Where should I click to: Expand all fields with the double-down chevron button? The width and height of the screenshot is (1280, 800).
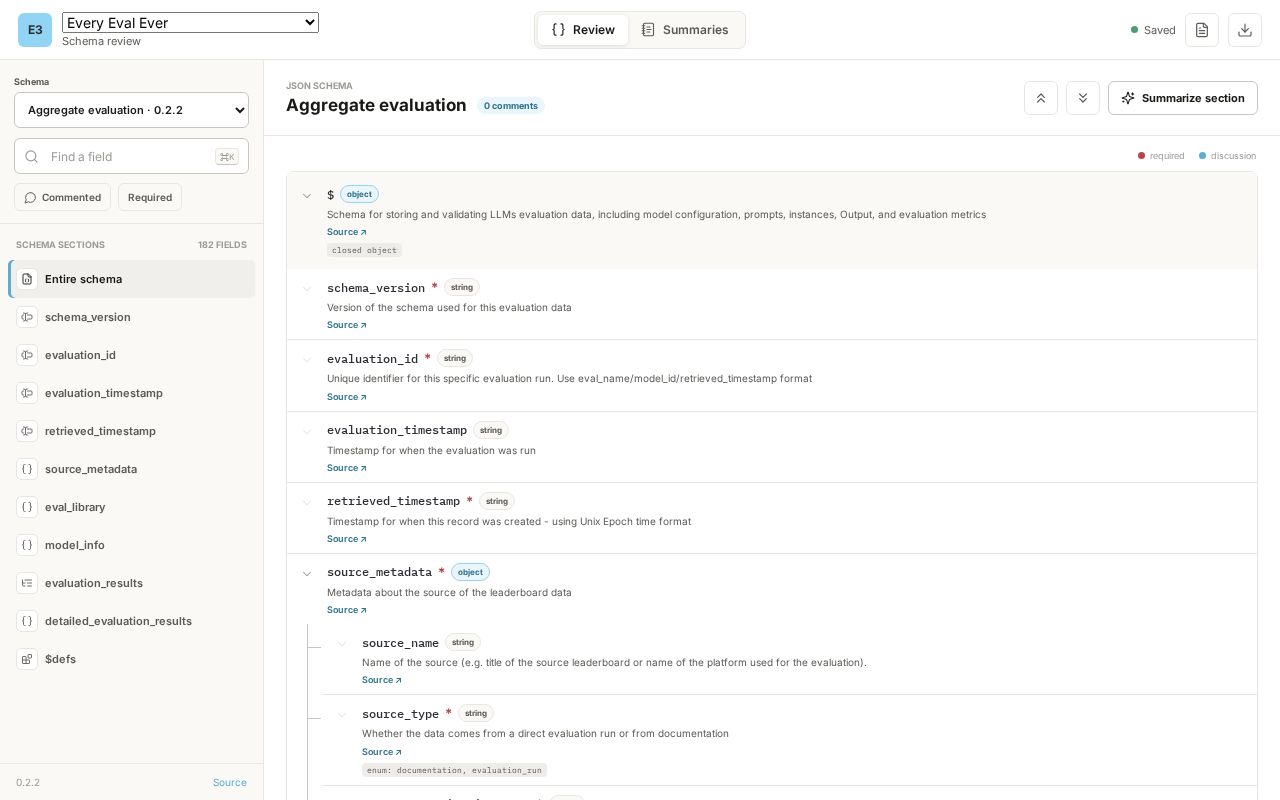click(x=1083, y=98)
